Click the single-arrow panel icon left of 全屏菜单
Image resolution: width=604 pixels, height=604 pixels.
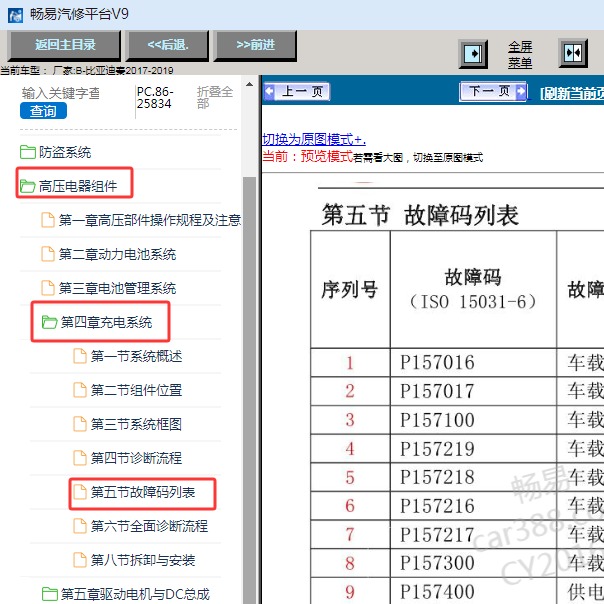point(473,53)
